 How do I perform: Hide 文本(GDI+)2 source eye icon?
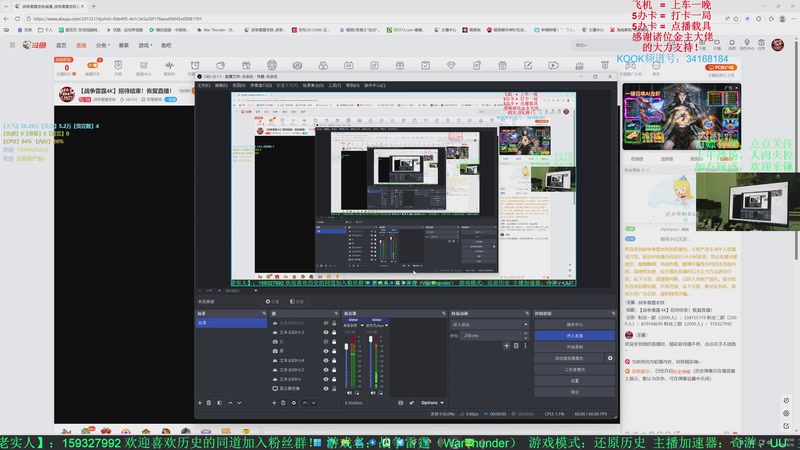click(326, 369)
